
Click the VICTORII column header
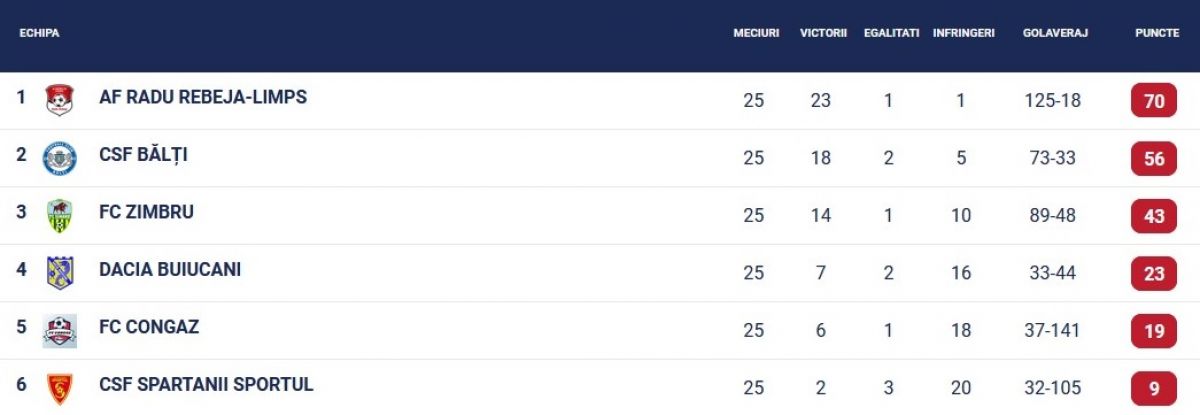pos(824,33)
